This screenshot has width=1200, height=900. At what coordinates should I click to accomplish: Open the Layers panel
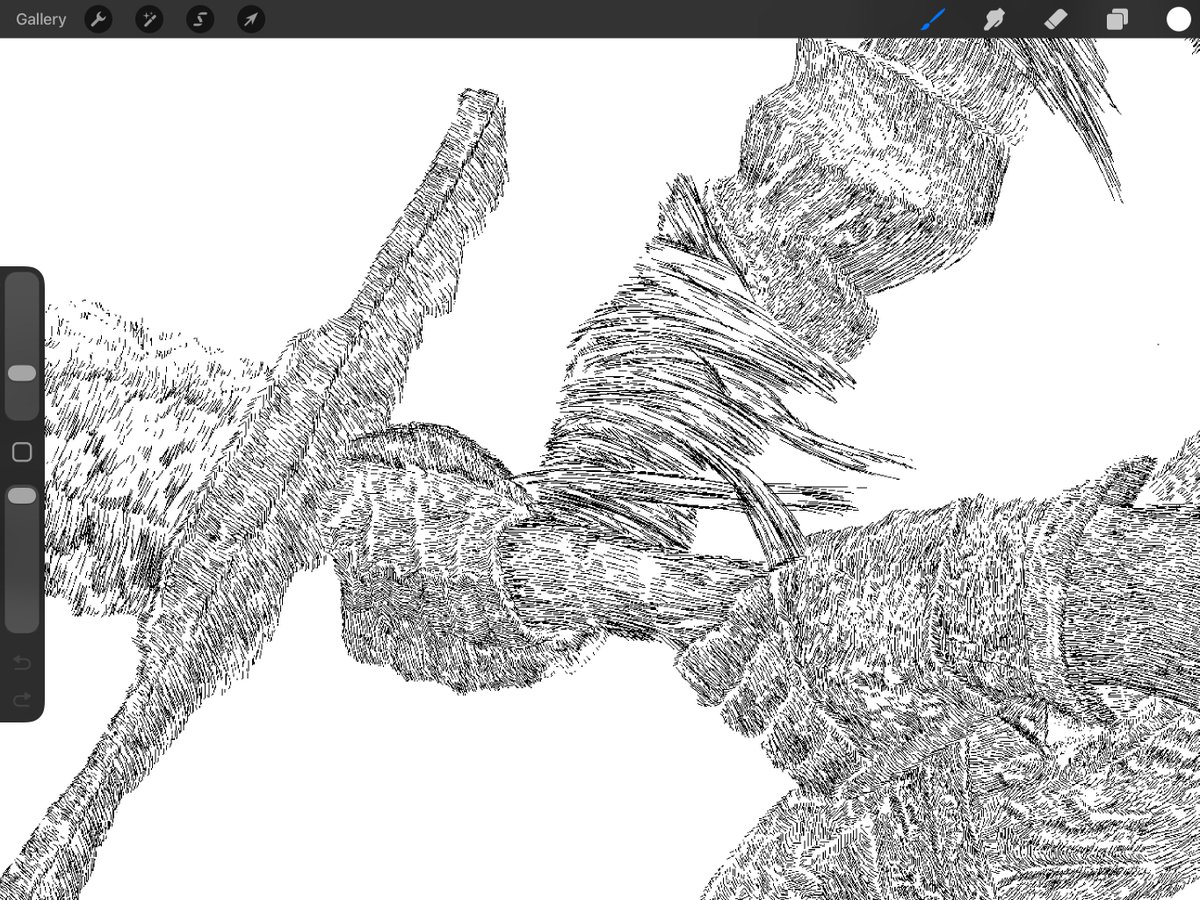1117,19
